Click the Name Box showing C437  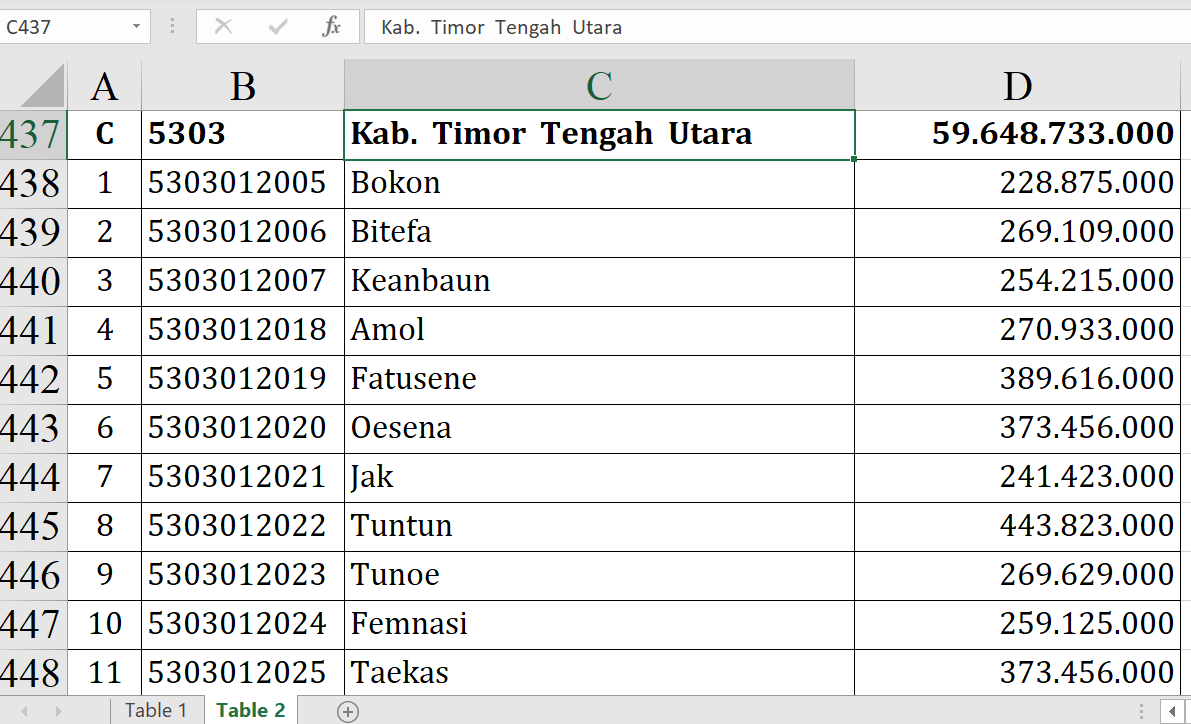pyautogui.click(x=65, y=27)
